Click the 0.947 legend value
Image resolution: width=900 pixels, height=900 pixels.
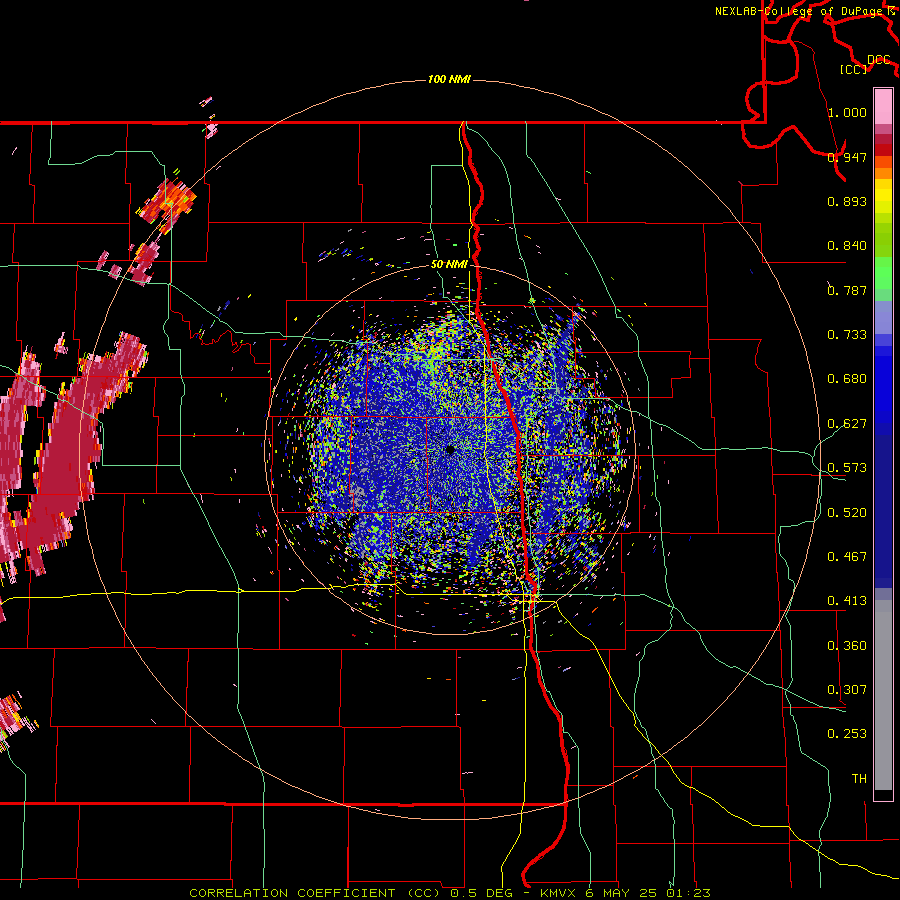click(847, 157)
